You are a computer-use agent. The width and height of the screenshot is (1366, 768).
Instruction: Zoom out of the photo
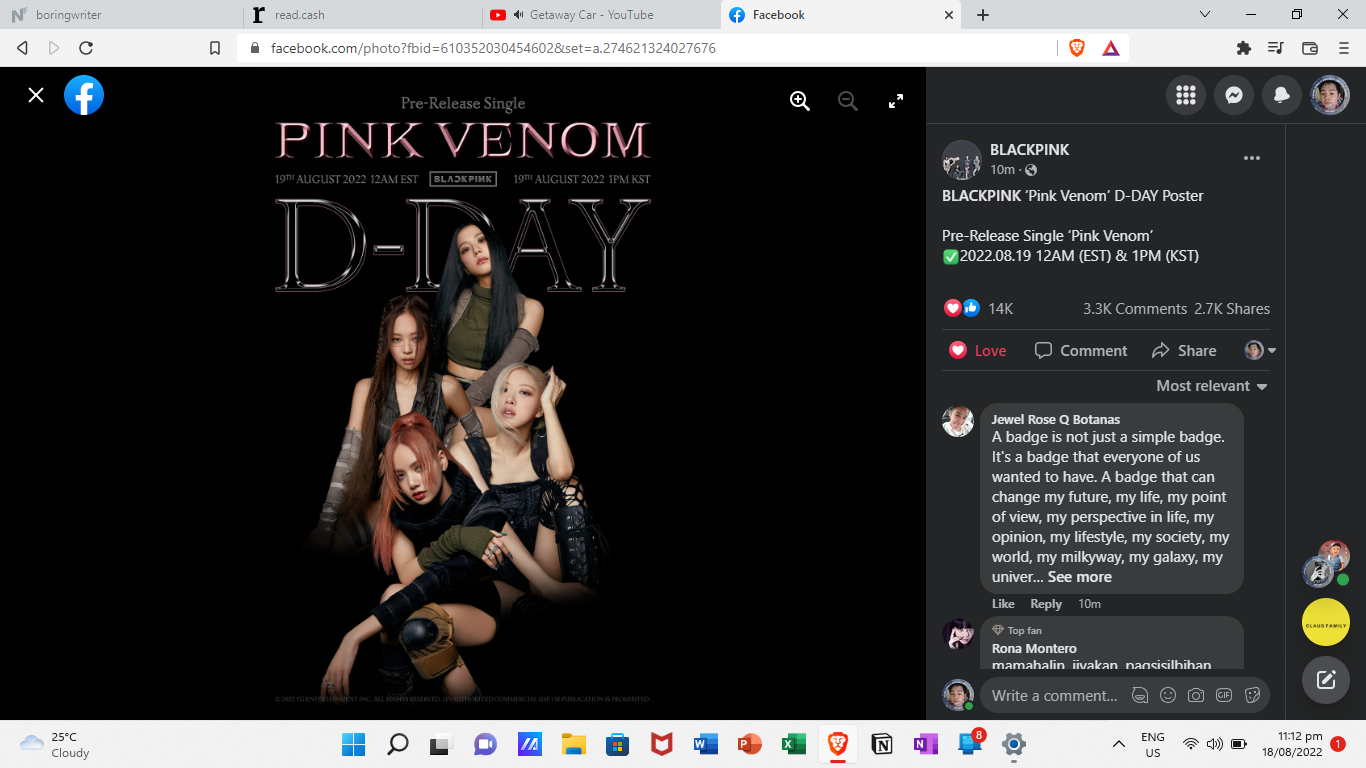click(848, 100)
